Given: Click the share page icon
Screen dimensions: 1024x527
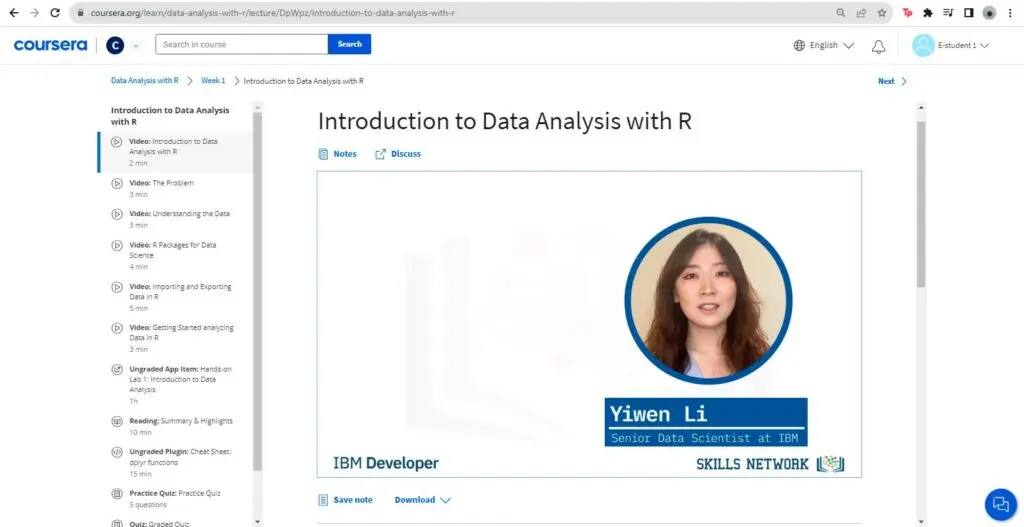Looking at the screenshot, I should pyautogui.click(x=861, y=12).
